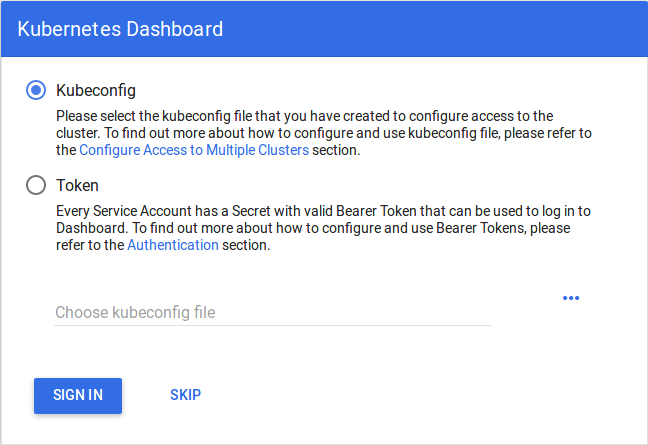Image resolution: width=648 pixels, height=445 pixels.
Task: Click the Token option label
Action: tap(77, 185)
